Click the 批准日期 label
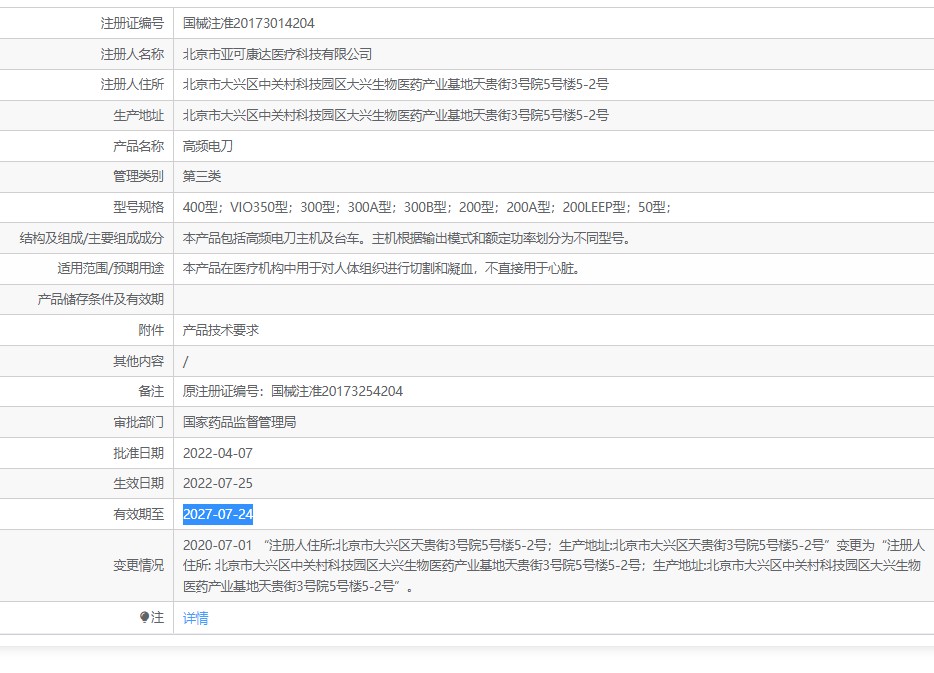Viewport: 934px width, 673px height. 139,453
